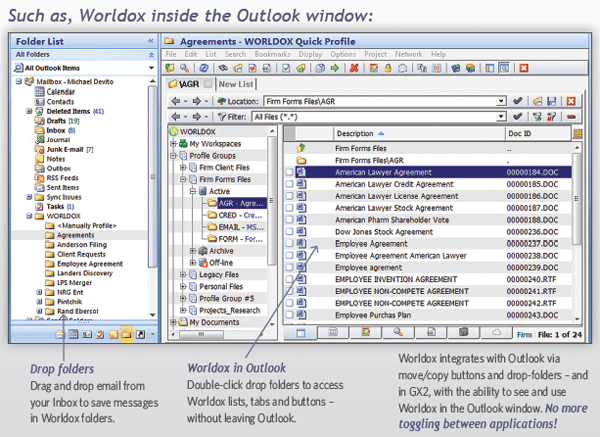Click the back arrow on Location bar
The image size is (600, 437).
176,101
